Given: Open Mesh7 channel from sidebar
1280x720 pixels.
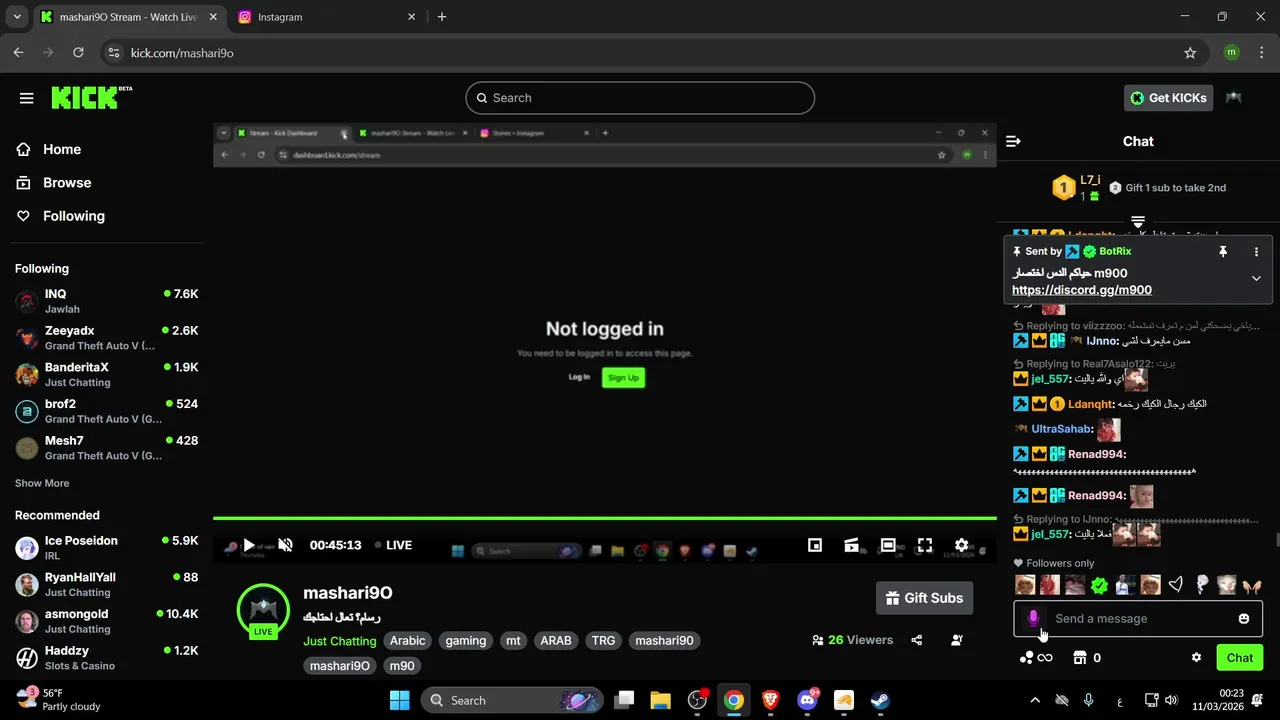Looking at the screenshot, I should tap(107, 448).
